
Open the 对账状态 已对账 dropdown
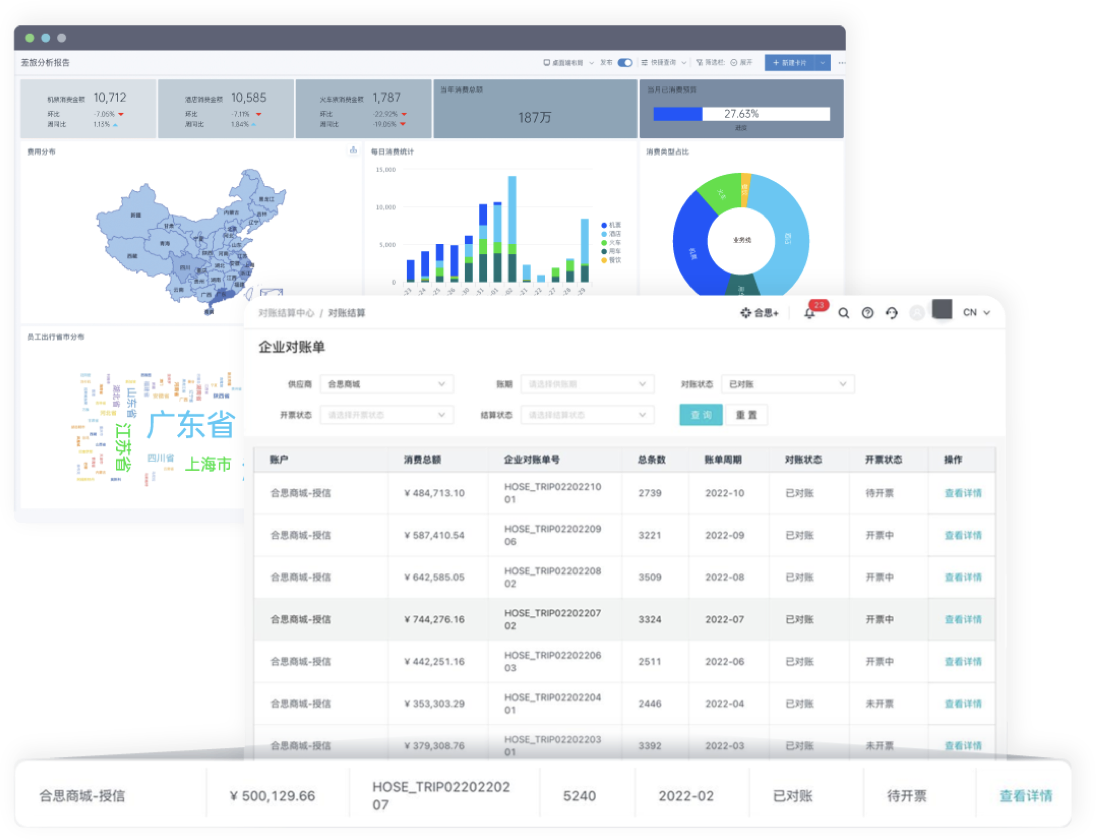pyautogui.click(x=787, y=384)
